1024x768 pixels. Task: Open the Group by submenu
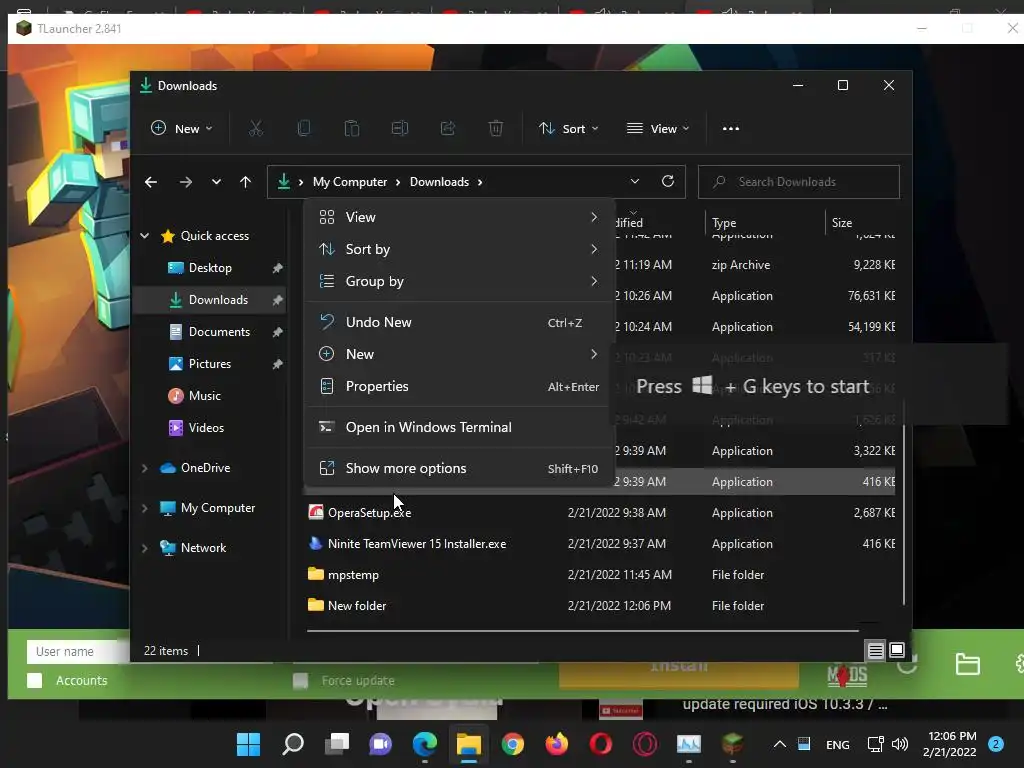pyautogui.click(x=458, y=281)
